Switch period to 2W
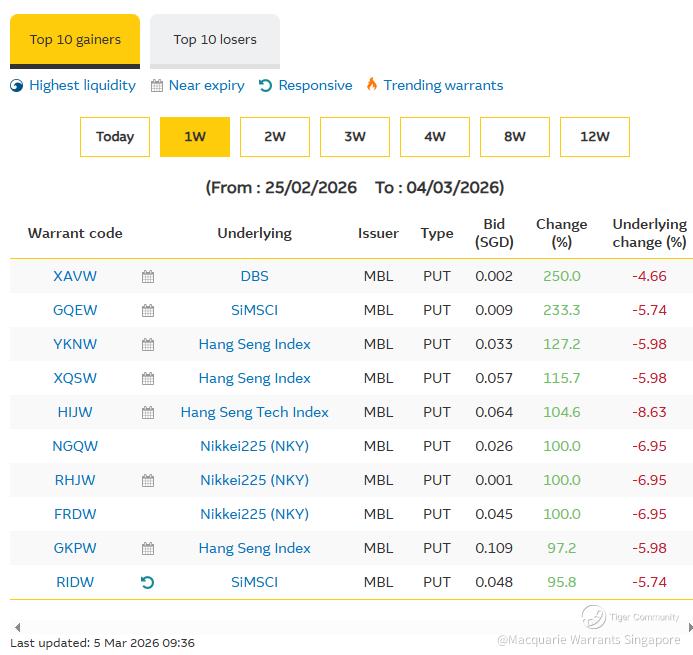The width and height of the screenshot is (693, 655). point(275,137)
